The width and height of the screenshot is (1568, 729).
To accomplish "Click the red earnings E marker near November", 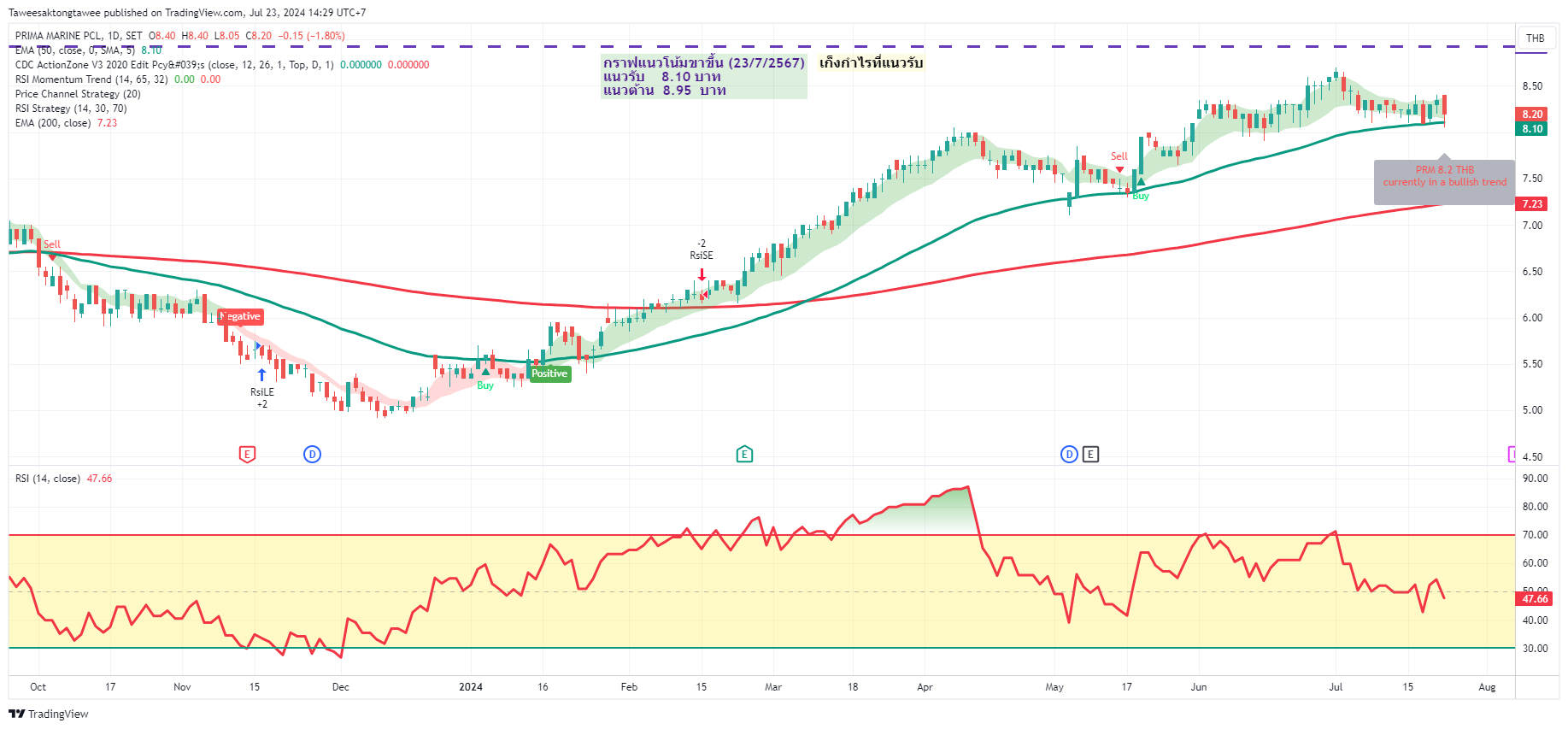I will pyautogui.click(x=247, y=454).
